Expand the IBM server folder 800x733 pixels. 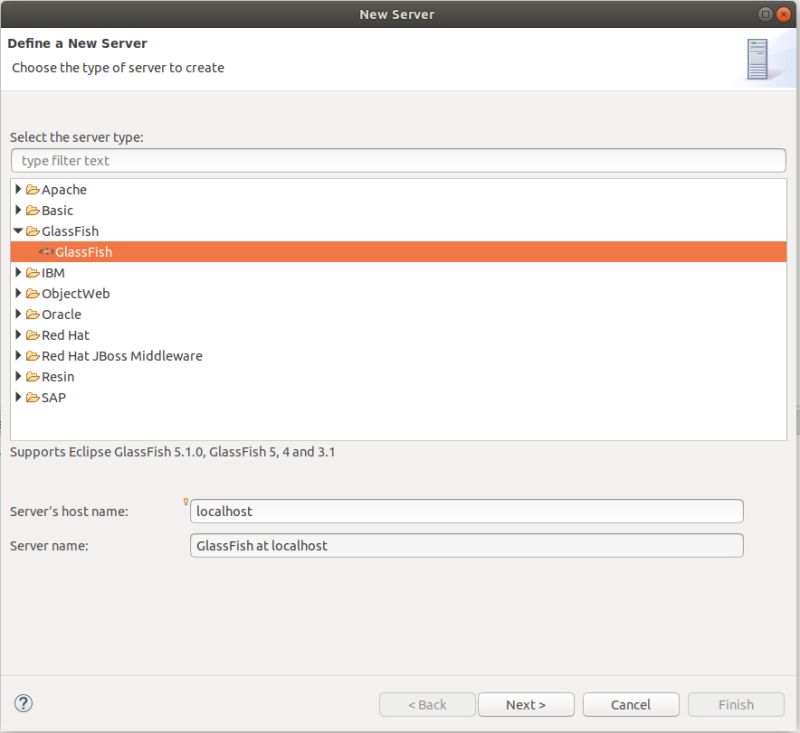[18, 272]
